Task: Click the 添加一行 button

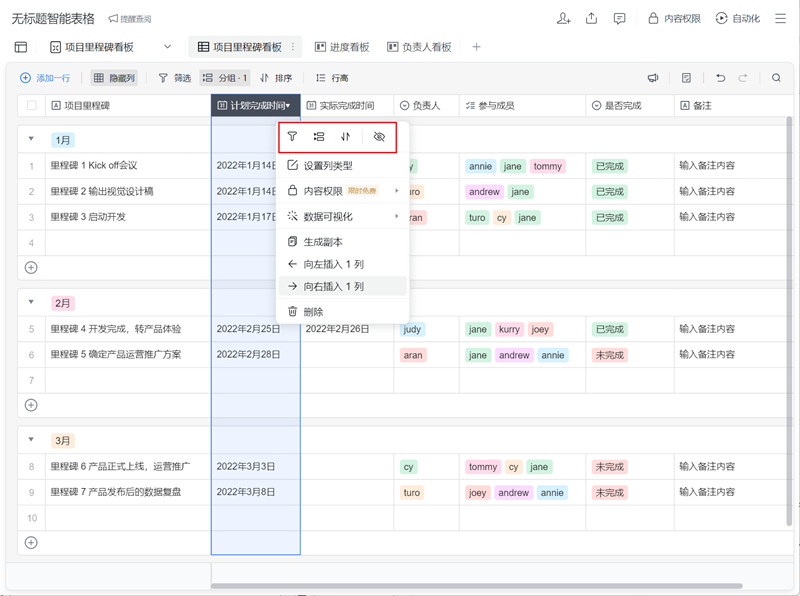Action: point(45,78)
